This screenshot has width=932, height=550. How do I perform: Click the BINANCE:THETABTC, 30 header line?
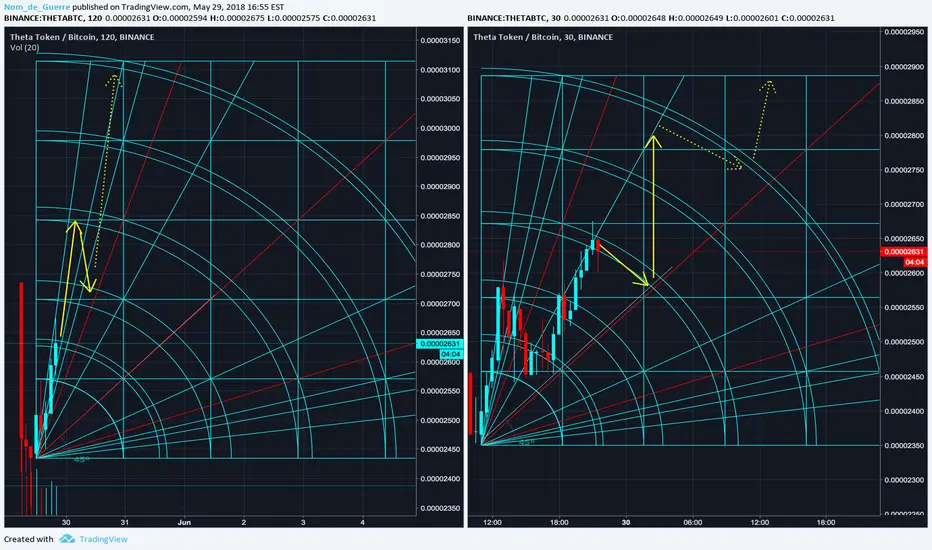point(650,18)
